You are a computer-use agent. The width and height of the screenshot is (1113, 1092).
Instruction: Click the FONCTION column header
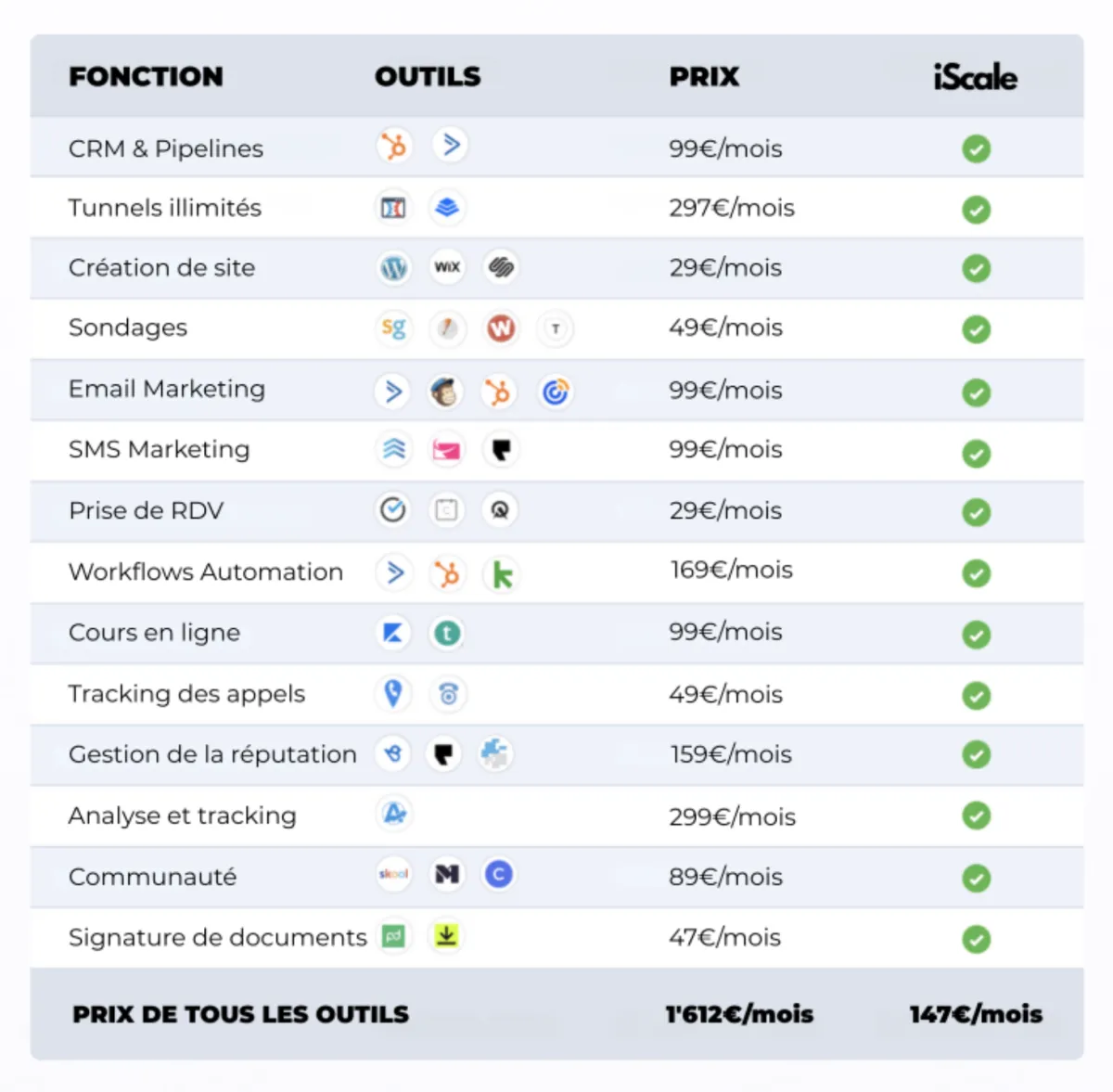[146, 76]
